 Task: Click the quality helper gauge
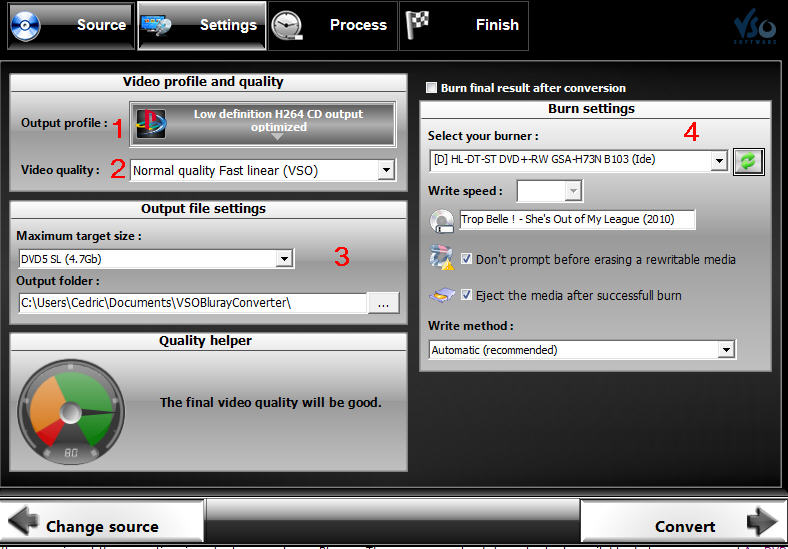coord(71,412)
